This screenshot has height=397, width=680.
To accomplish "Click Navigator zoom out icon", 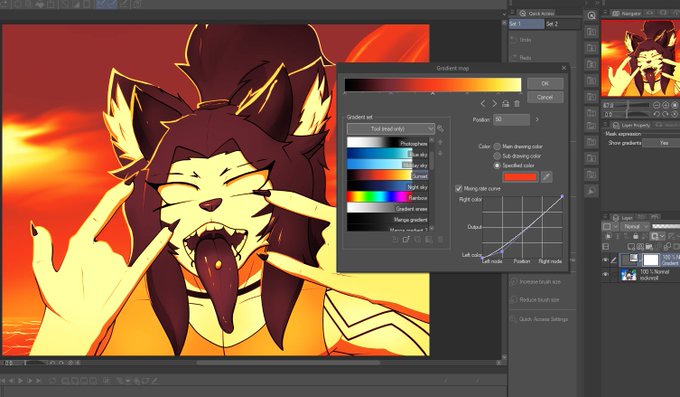I will 657,105.
